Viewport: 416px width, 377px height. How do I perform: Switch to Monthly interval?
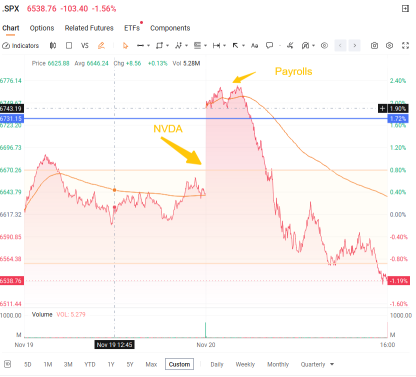(278, 364)
